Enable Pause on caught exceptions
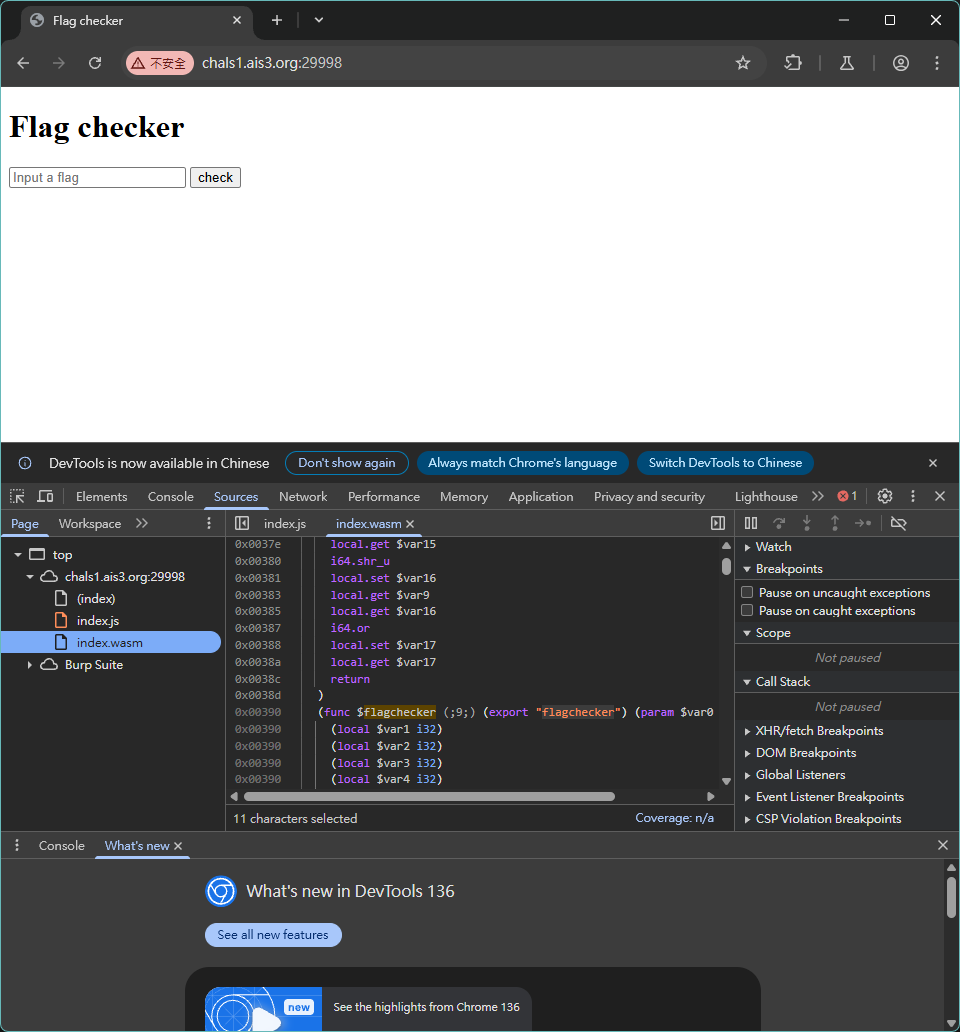This screenshot has width=960, height=1032. pyautogui.click(x=746, y=611)
